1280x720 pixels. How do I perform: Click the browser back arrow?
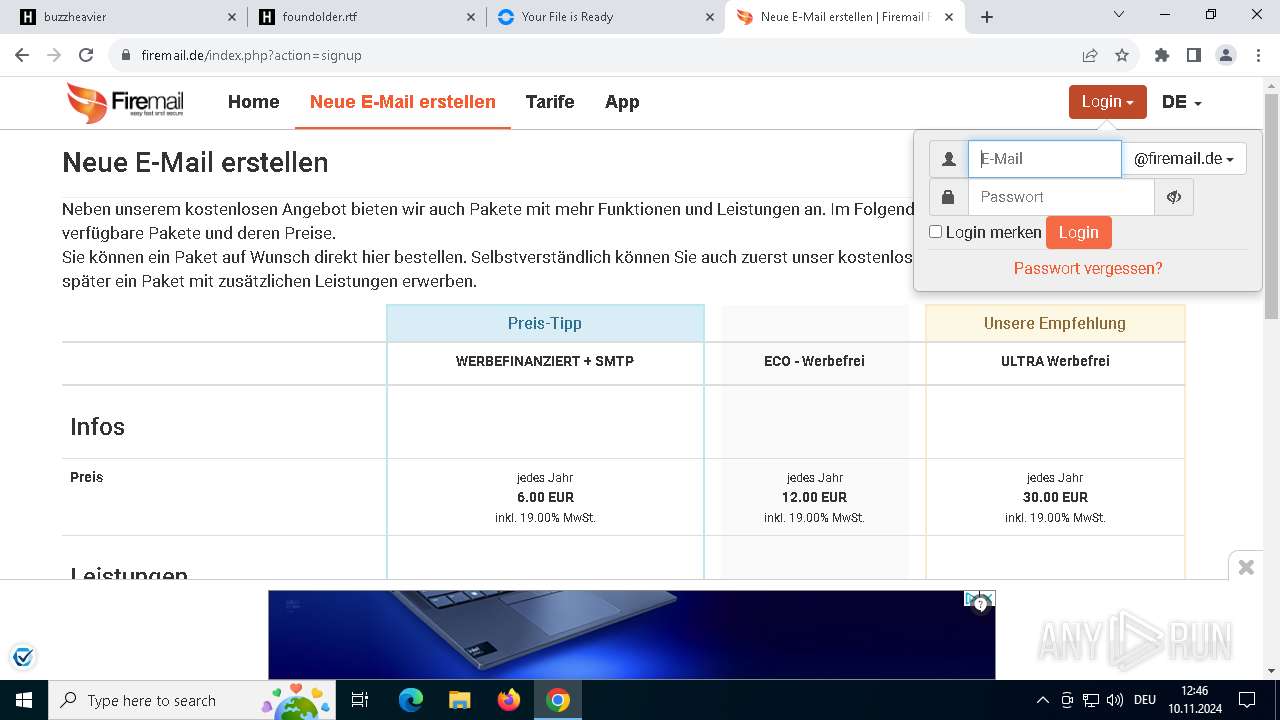pos(23,55)
